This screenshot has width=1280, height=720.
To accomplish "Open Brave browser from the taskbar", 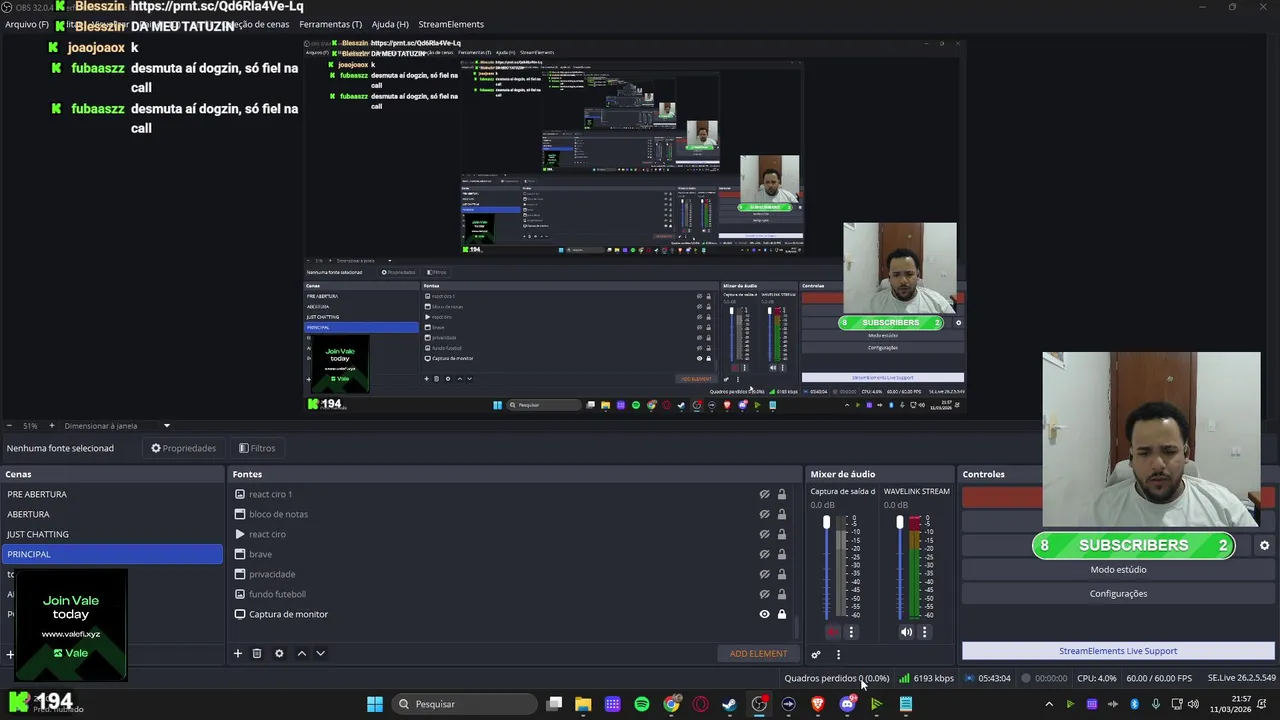I will click(818, 704).
